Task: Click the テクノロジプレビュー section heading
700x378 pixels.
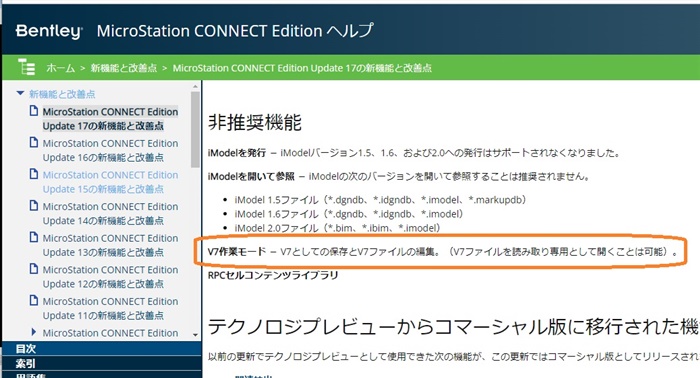Action: coord(453,327)
